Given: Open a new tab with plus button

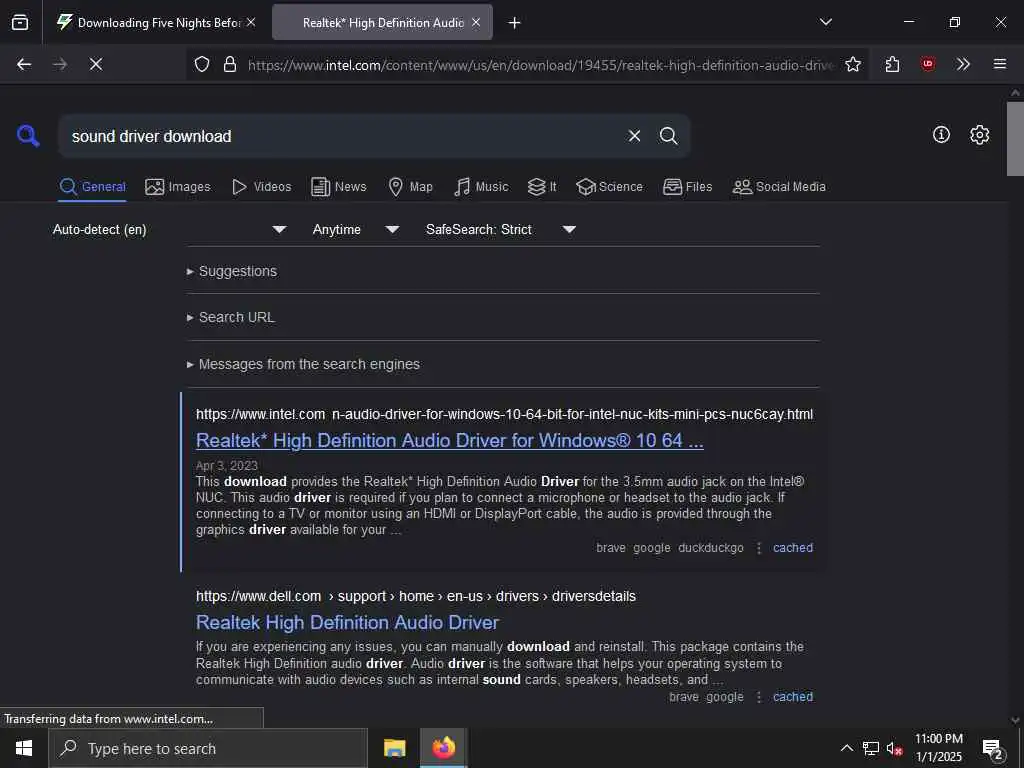Looking at the screenshot, I should click(515, 23).
